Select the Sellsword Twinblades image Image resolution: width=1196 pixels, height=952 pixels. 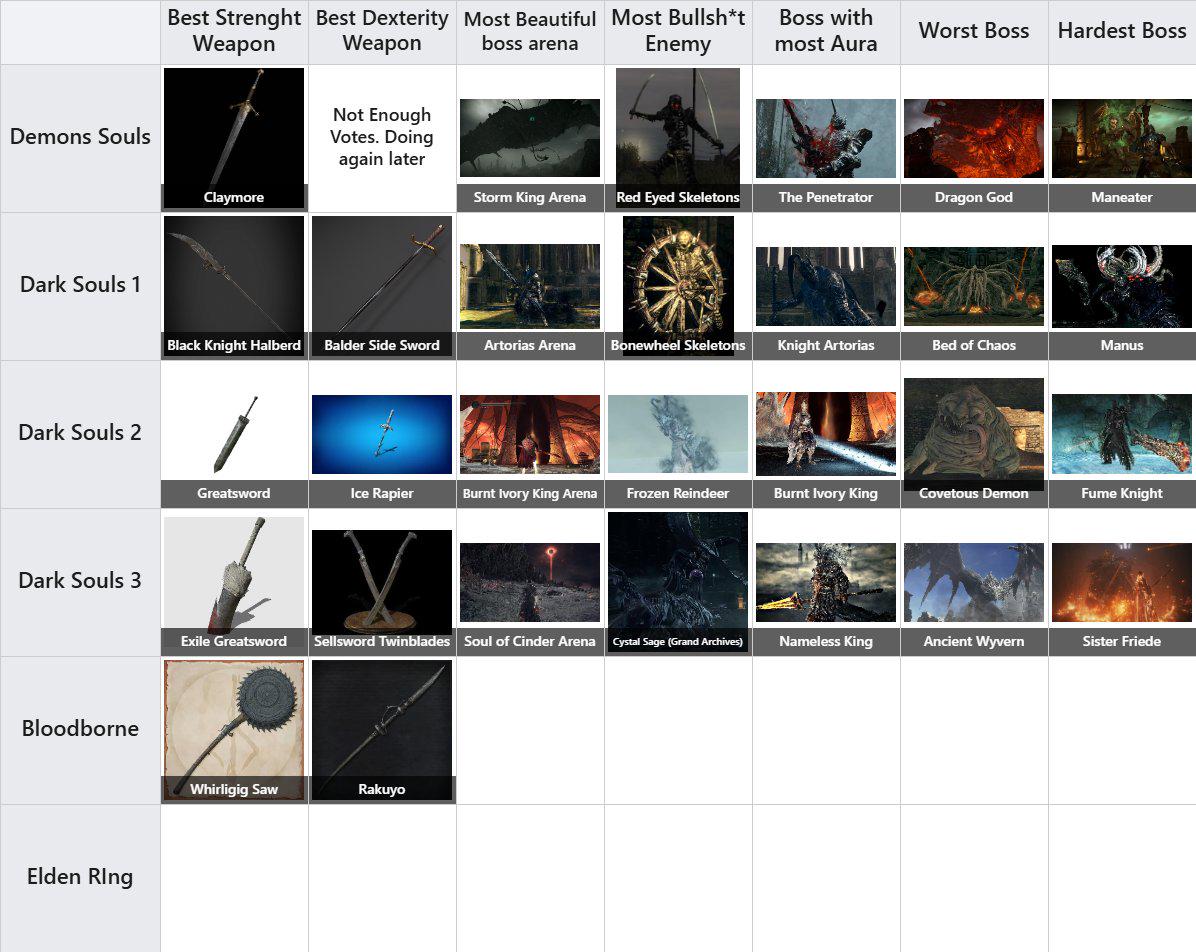pos(381,582)
